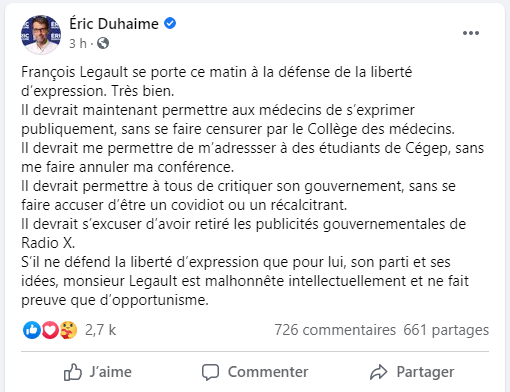This screenshot has height=392, width=510.
Task: Click Éric Duhaime's profile picture
Action: click(41, 35)
